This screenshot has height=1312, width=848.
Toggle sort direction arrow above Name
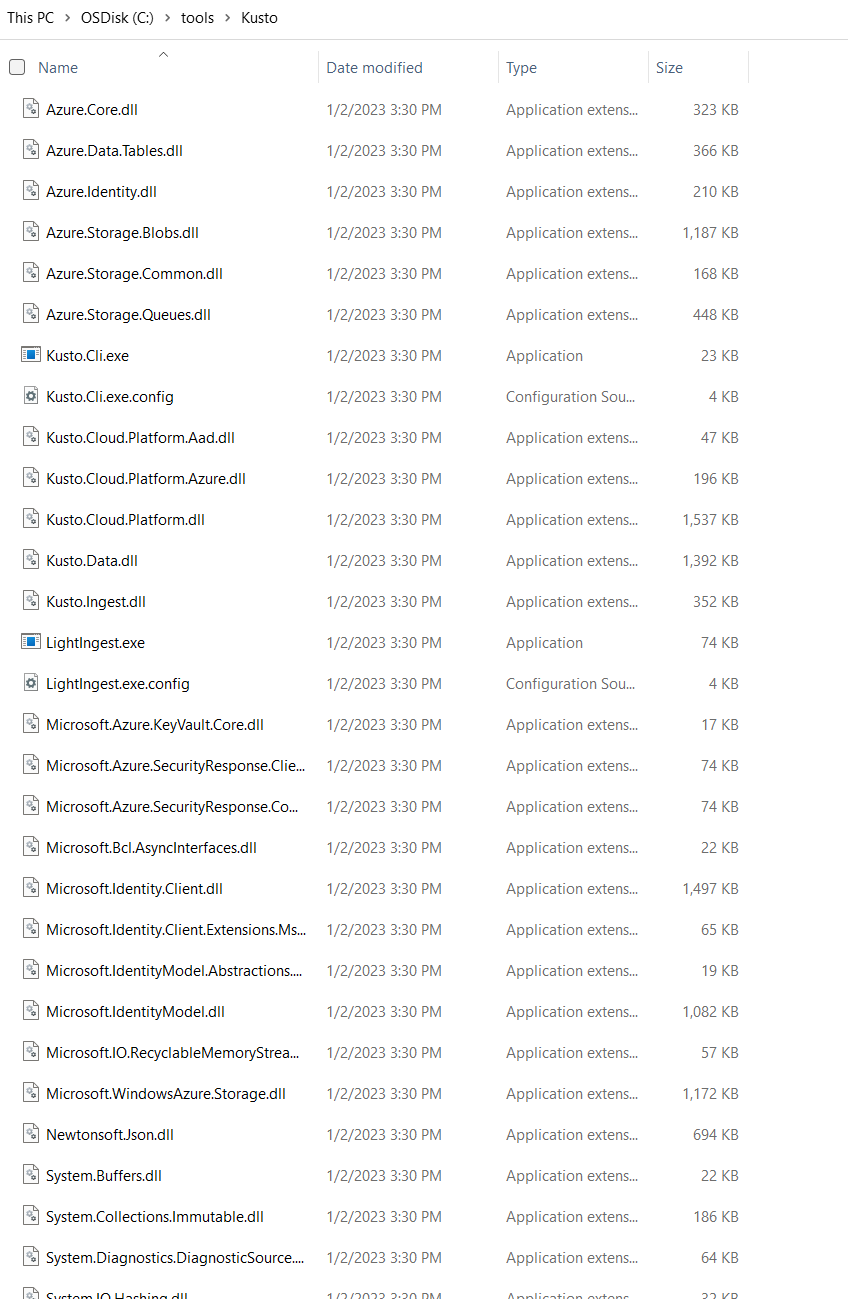point(163,54)
